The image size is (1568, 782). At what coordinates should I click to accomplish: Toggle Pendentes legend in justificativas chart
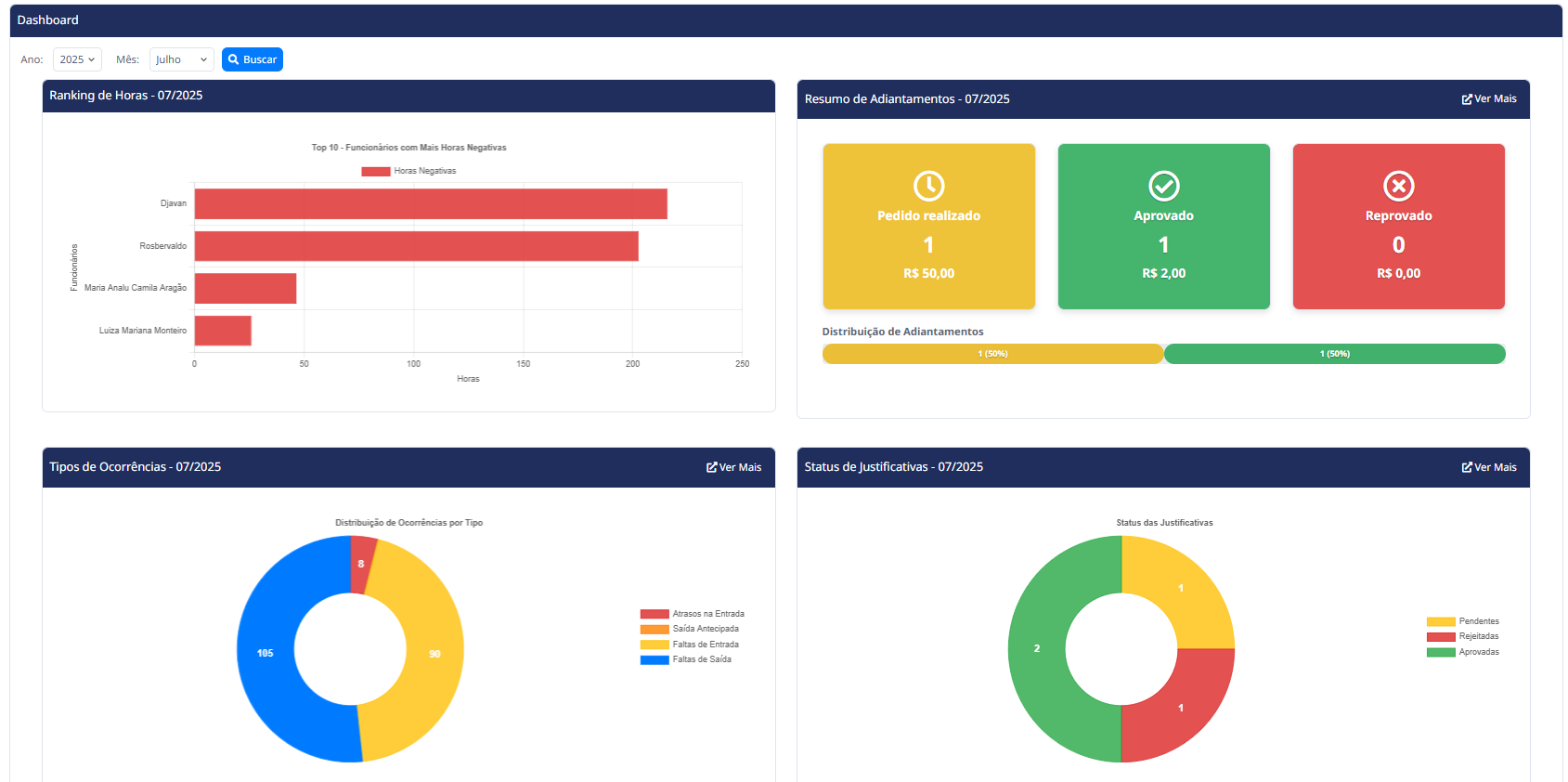[x=1463, y=621]
